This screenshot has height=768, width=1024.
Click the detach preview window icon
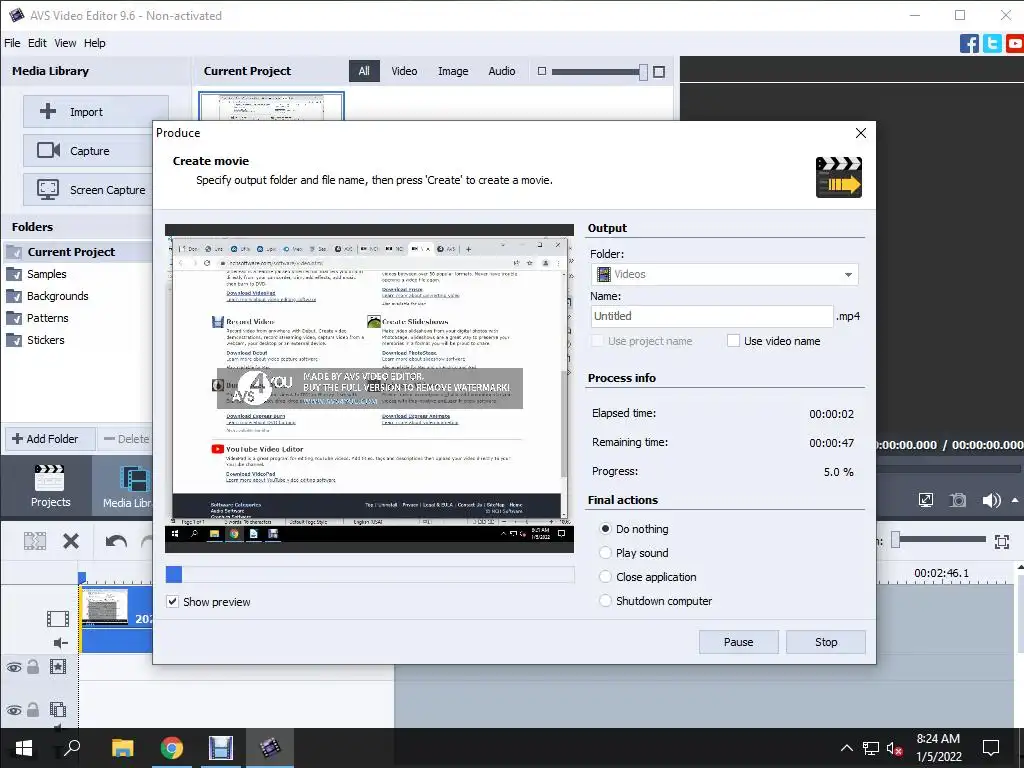tap(925, 500)
